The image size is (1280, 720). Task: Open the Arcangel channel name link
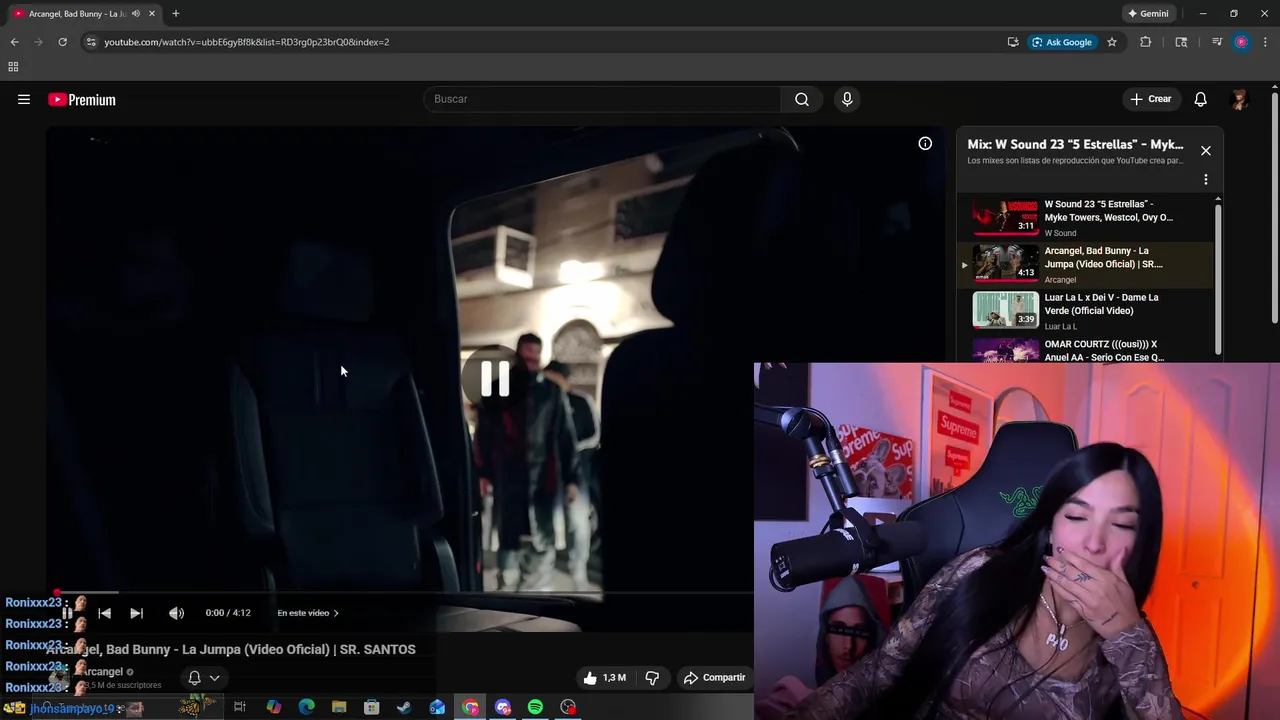104,672
